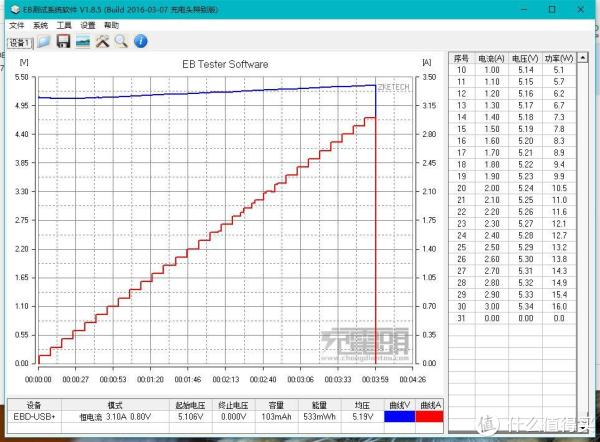
Task: Select table row number 10
Action: (x=461, y=70)
